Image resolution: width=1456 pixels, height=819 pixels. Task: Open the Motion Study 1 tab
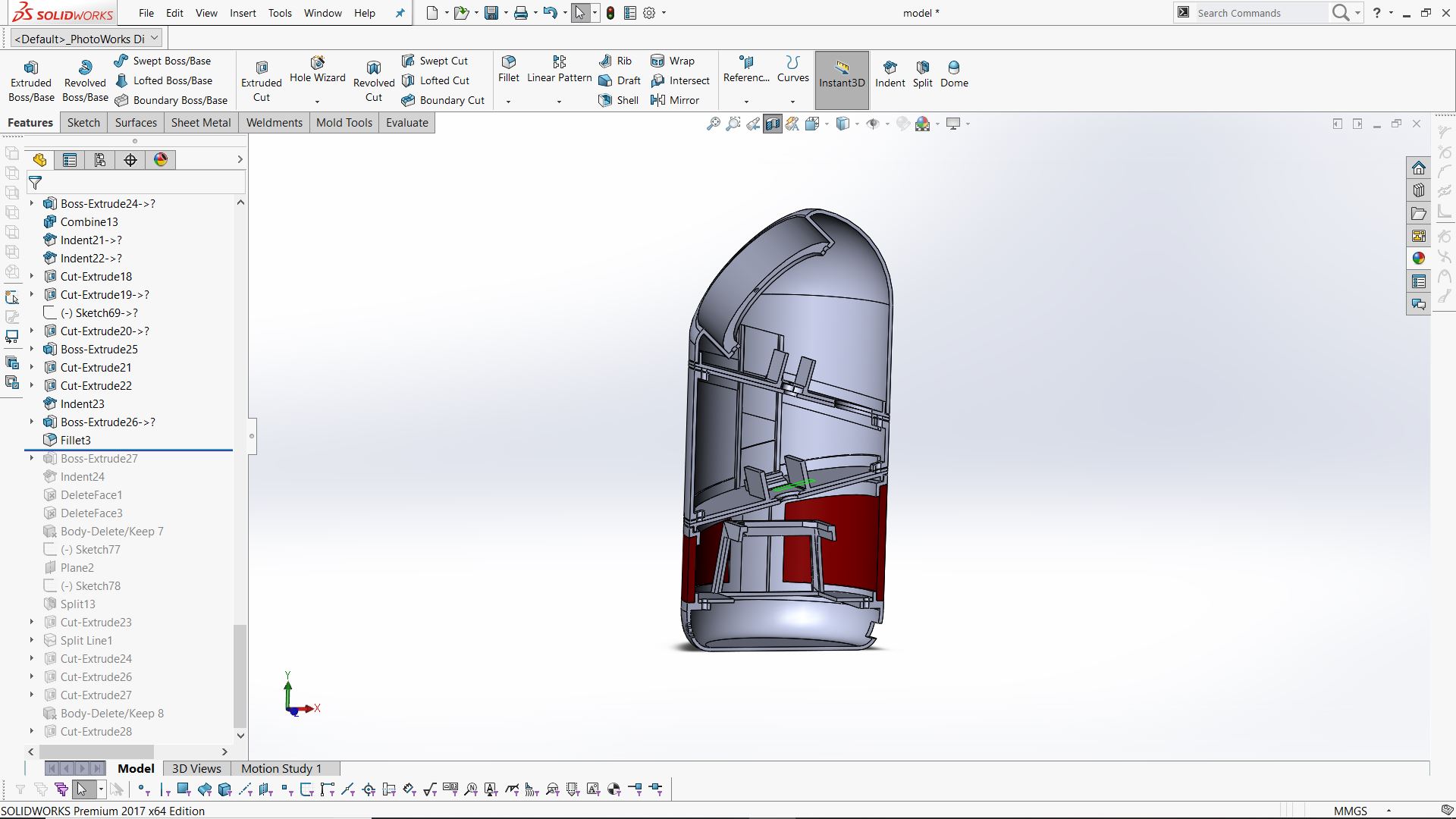click(281, 768)
